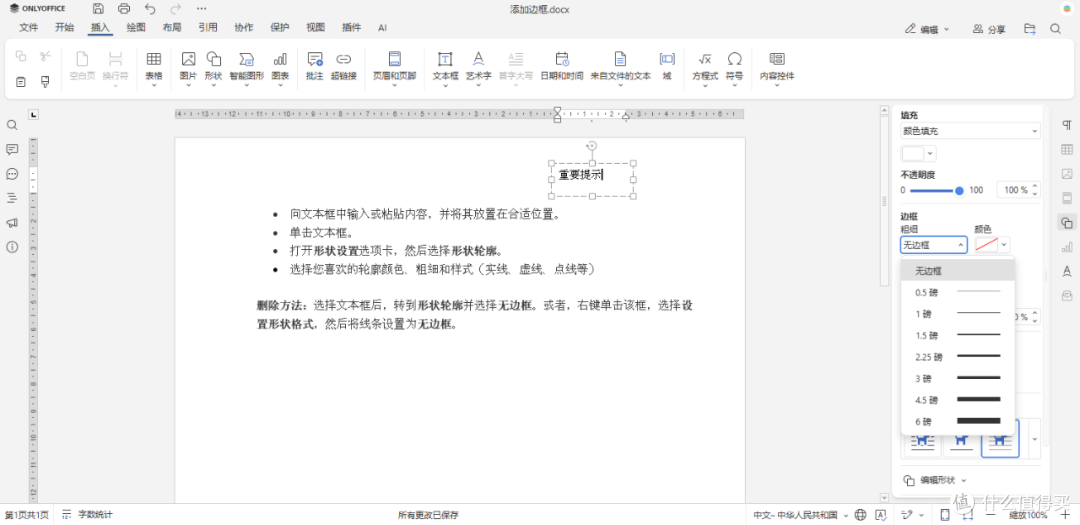Select 0.5 磅 border thickness

[957, 292]
